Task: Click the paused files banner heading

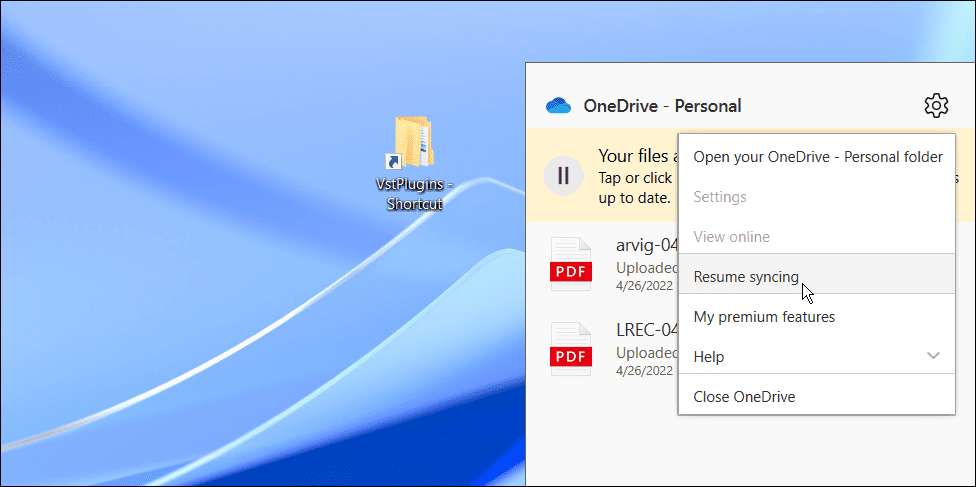Action: [639, 156]
